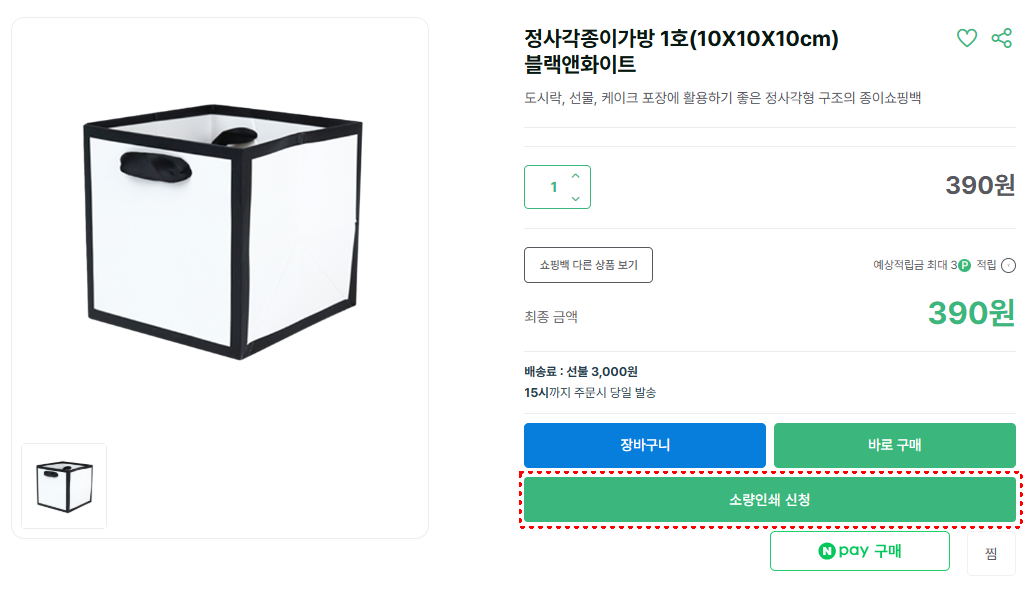Click the 소량인쇄 신청 button
Screen dimensions: 1031x591
pos(769,499)
